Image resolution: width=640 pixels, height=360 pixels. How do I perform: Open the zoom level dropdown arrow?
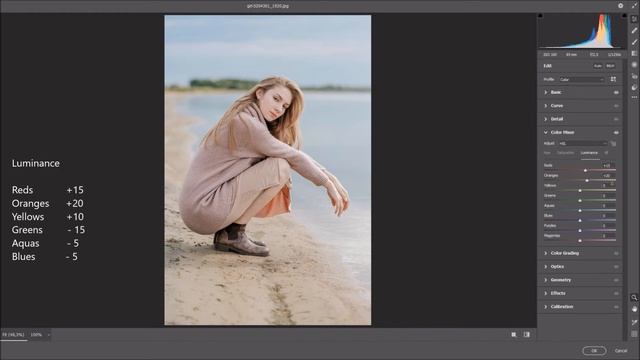(x=49, y=335)
